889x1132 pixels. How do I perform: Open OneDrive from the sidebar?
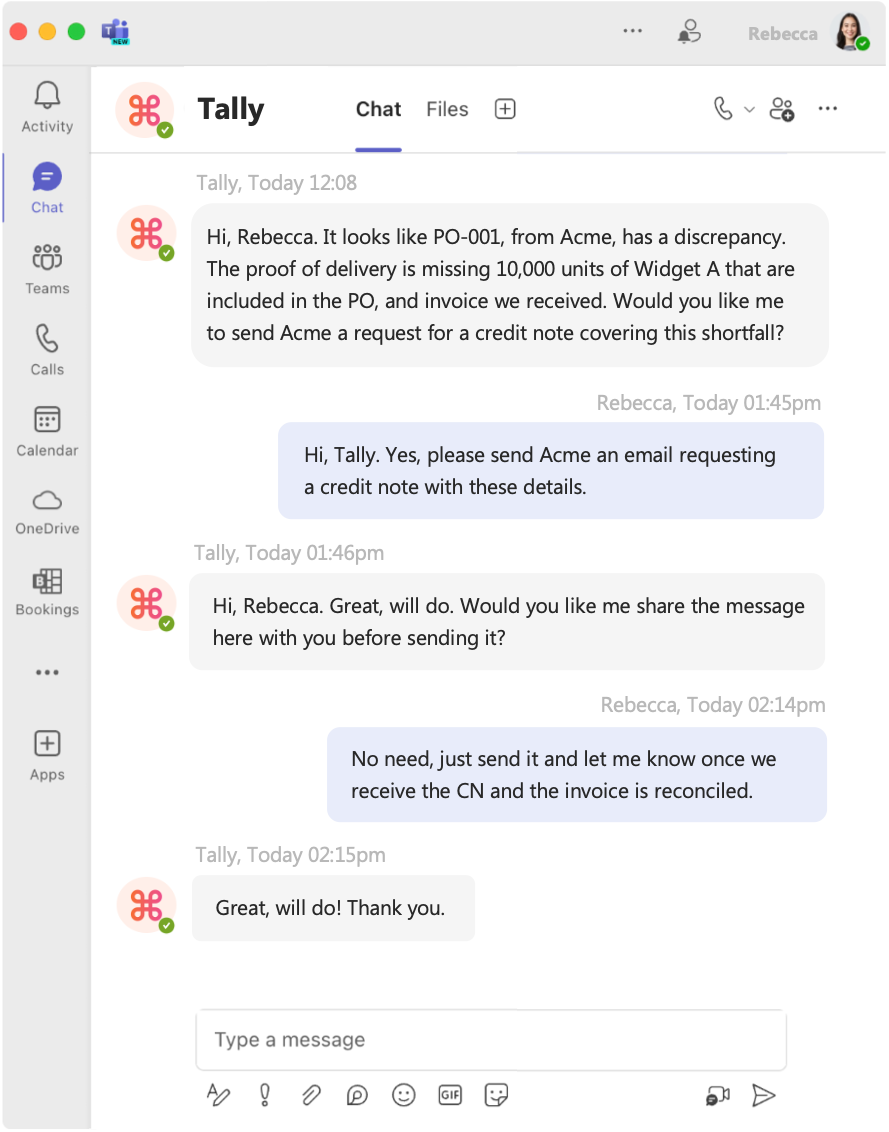[47, 510]
